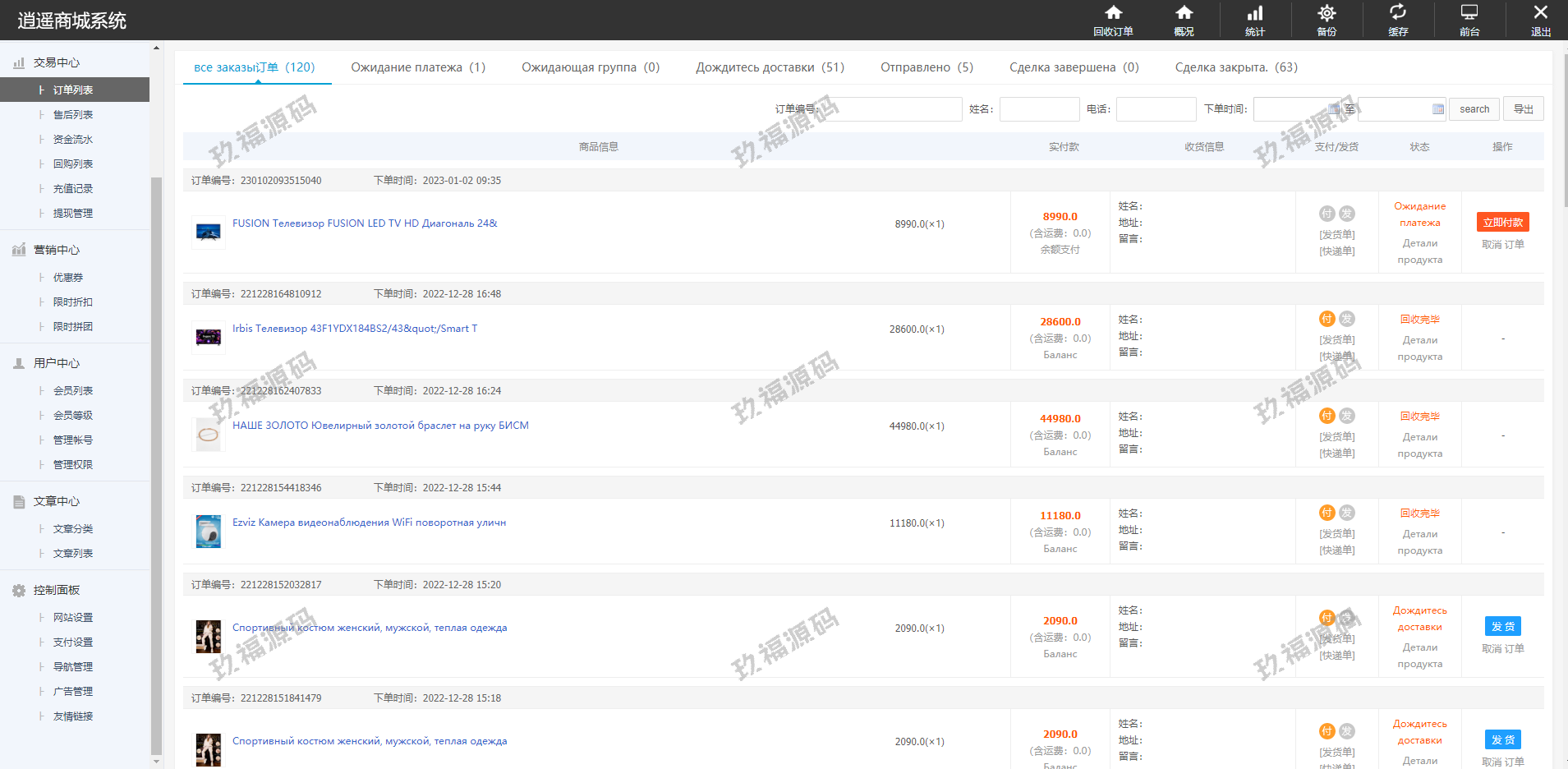Open the FUSION LED TV product thumbnail
Screen dimensions: 1568x769
click(209, 233)
